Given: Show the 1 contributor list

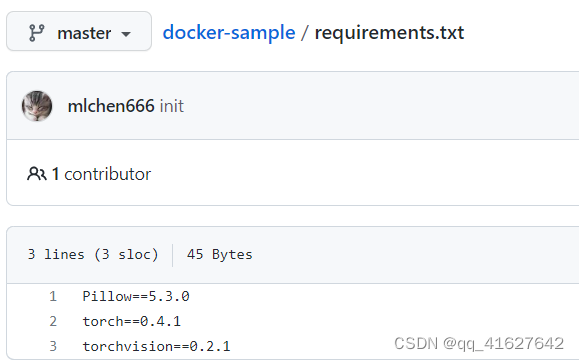Looking at the screenshot, I should tap(102, 174).
